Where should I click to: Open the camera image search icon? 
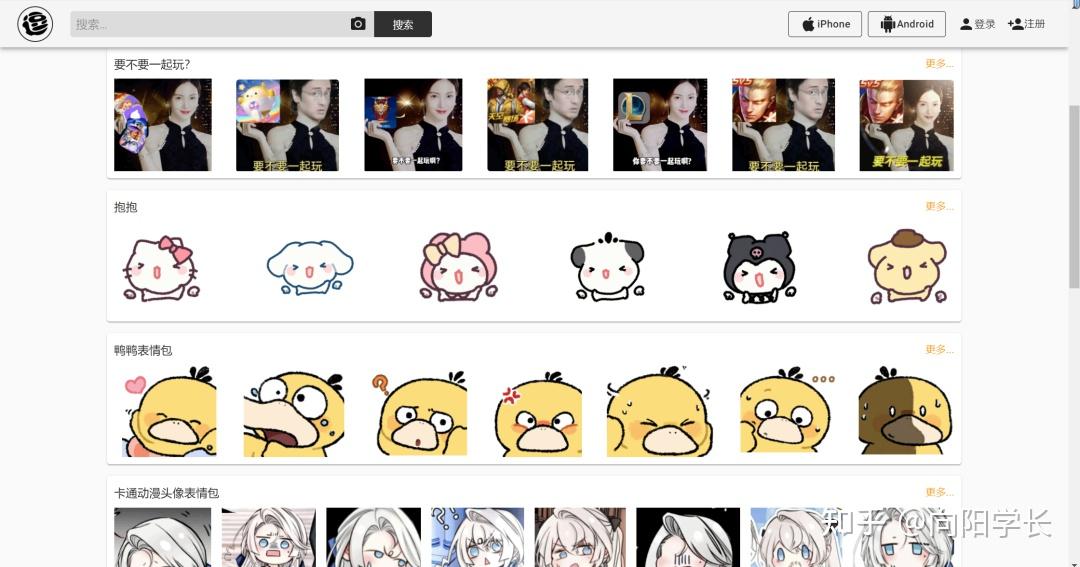tap(358, 24)
